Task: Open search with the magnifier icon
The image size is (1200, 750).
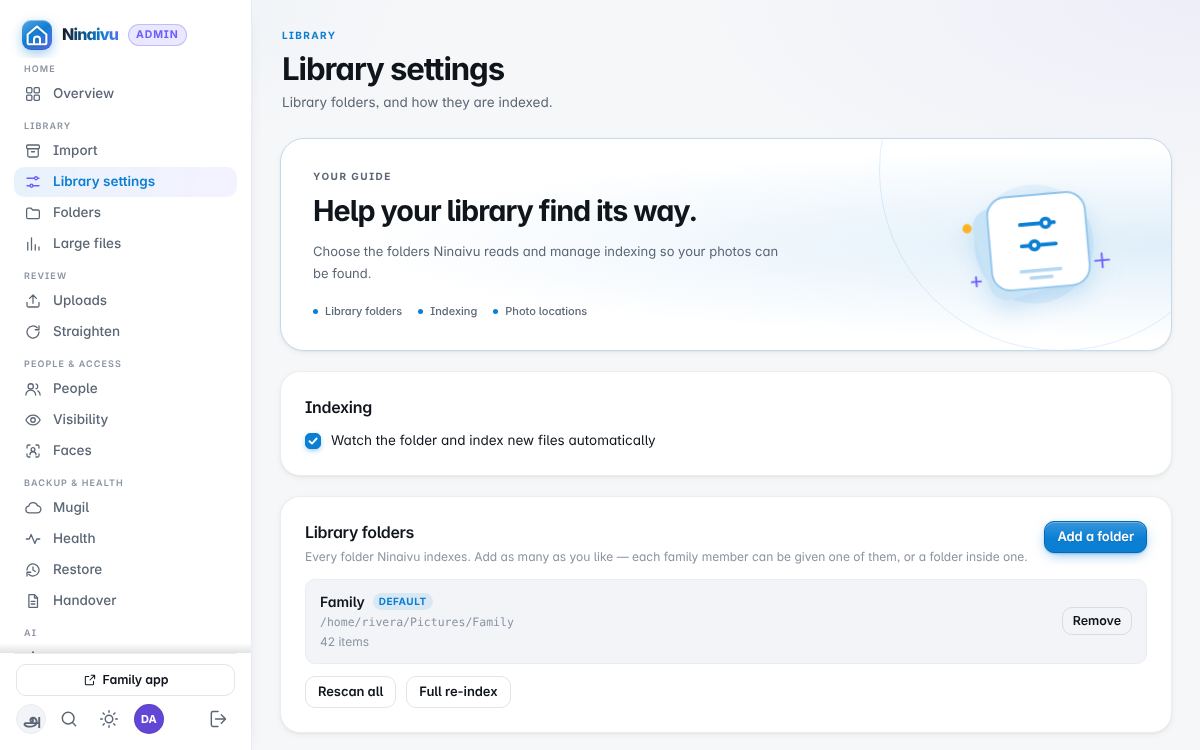Action: [x=69, y=719]
